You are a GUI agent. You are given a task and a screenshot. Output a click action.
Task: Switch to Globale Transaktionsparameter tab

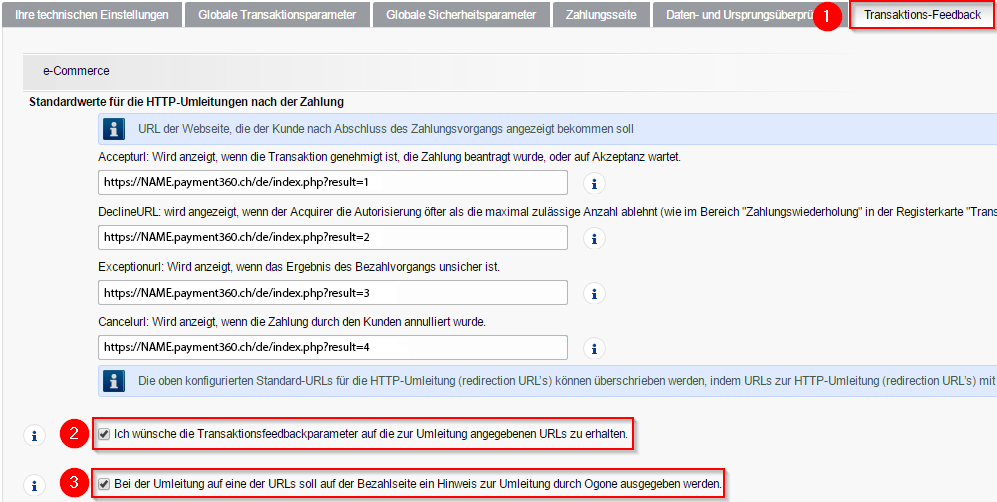coord(277,15)
